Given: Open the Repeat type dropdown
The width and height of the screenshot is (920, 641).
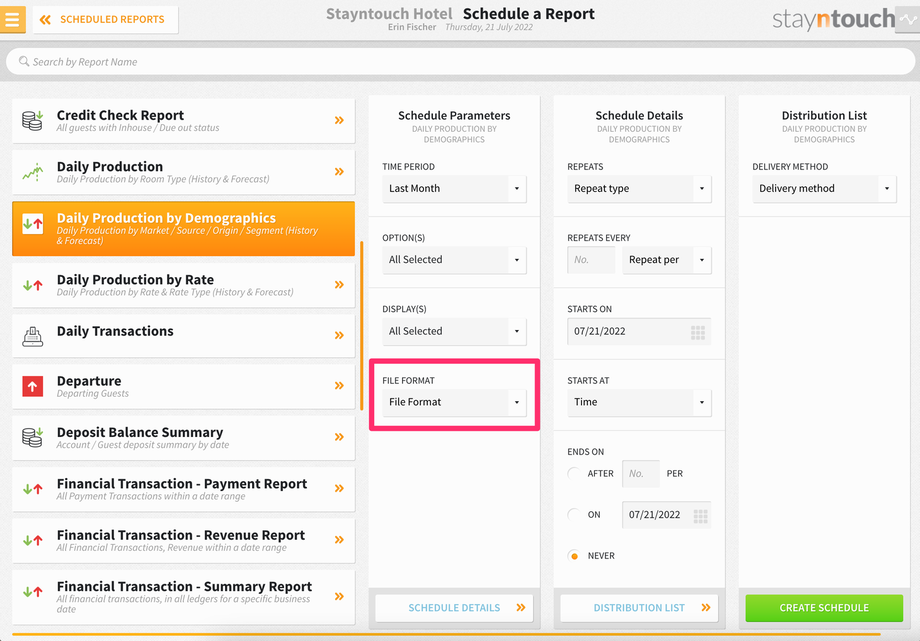Looking at the screenshot, I should point(639,188).
